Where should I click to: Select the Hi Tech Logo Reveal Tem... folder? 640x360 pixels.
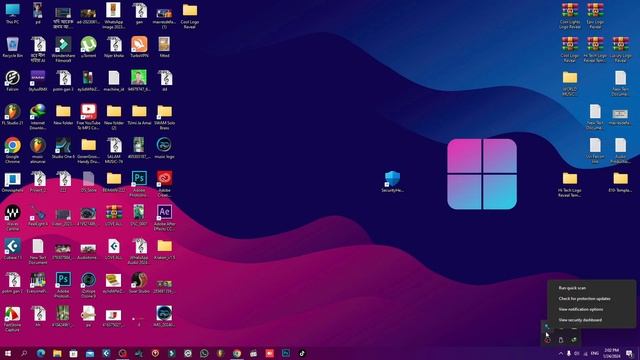click(570, 184)
